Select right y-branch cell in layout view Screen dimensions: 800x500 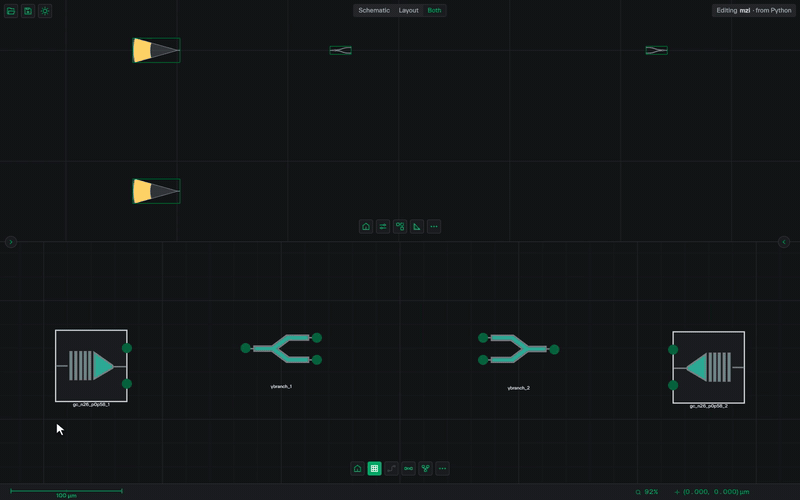pos(657,50)
